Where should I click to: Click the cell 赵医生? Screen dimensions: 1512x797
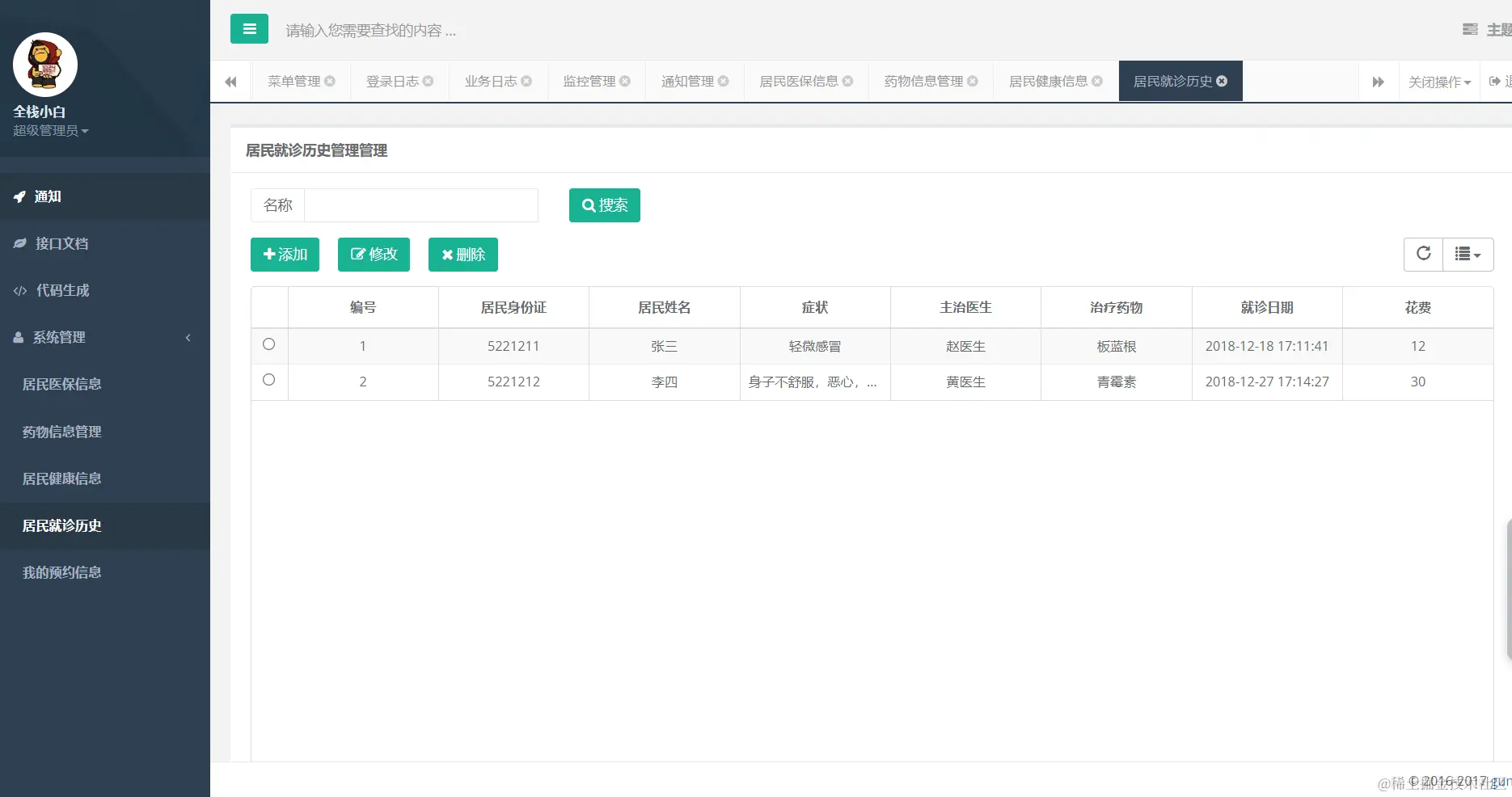coord(965,346)
